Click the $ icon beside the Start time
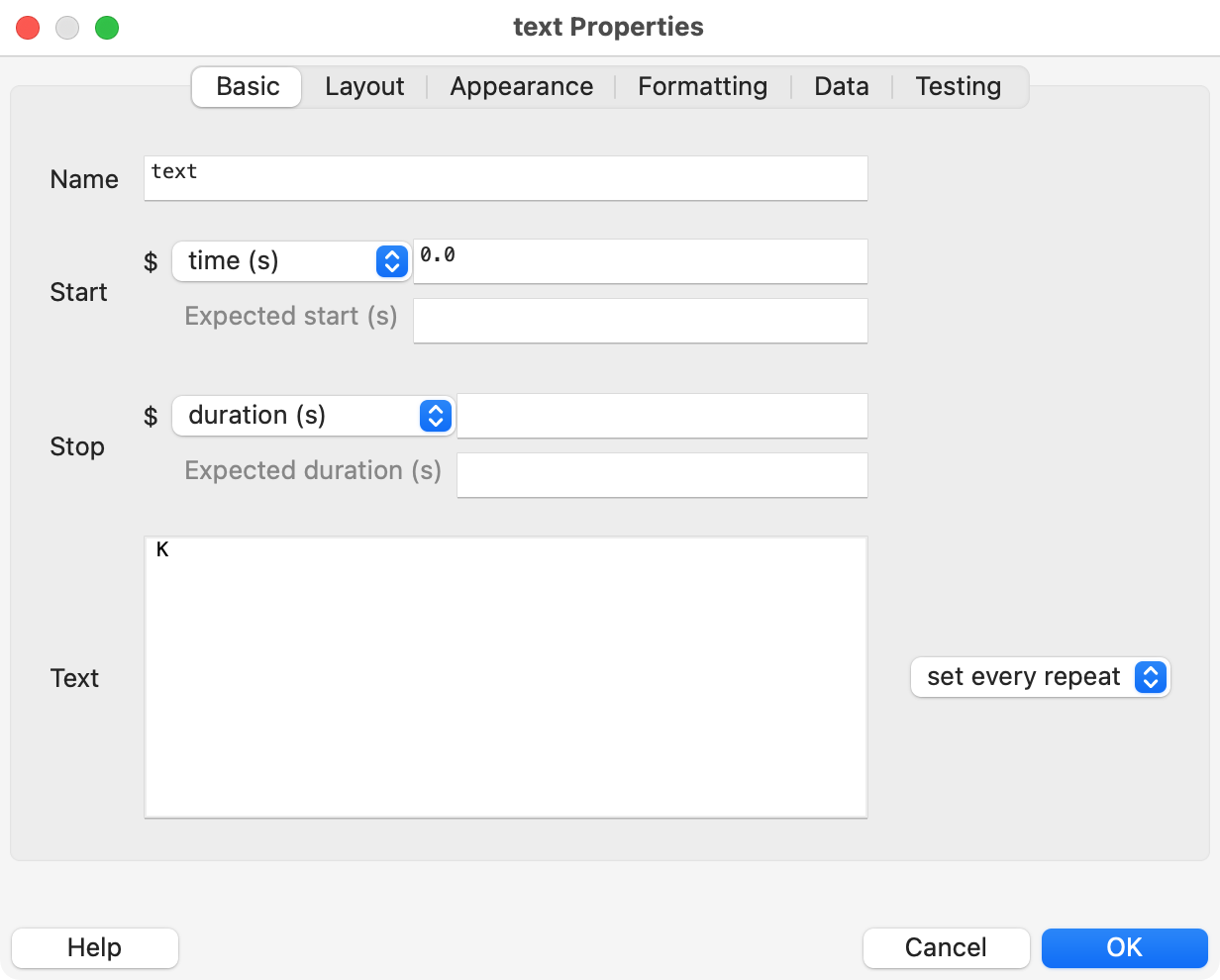 coord(151,260)
